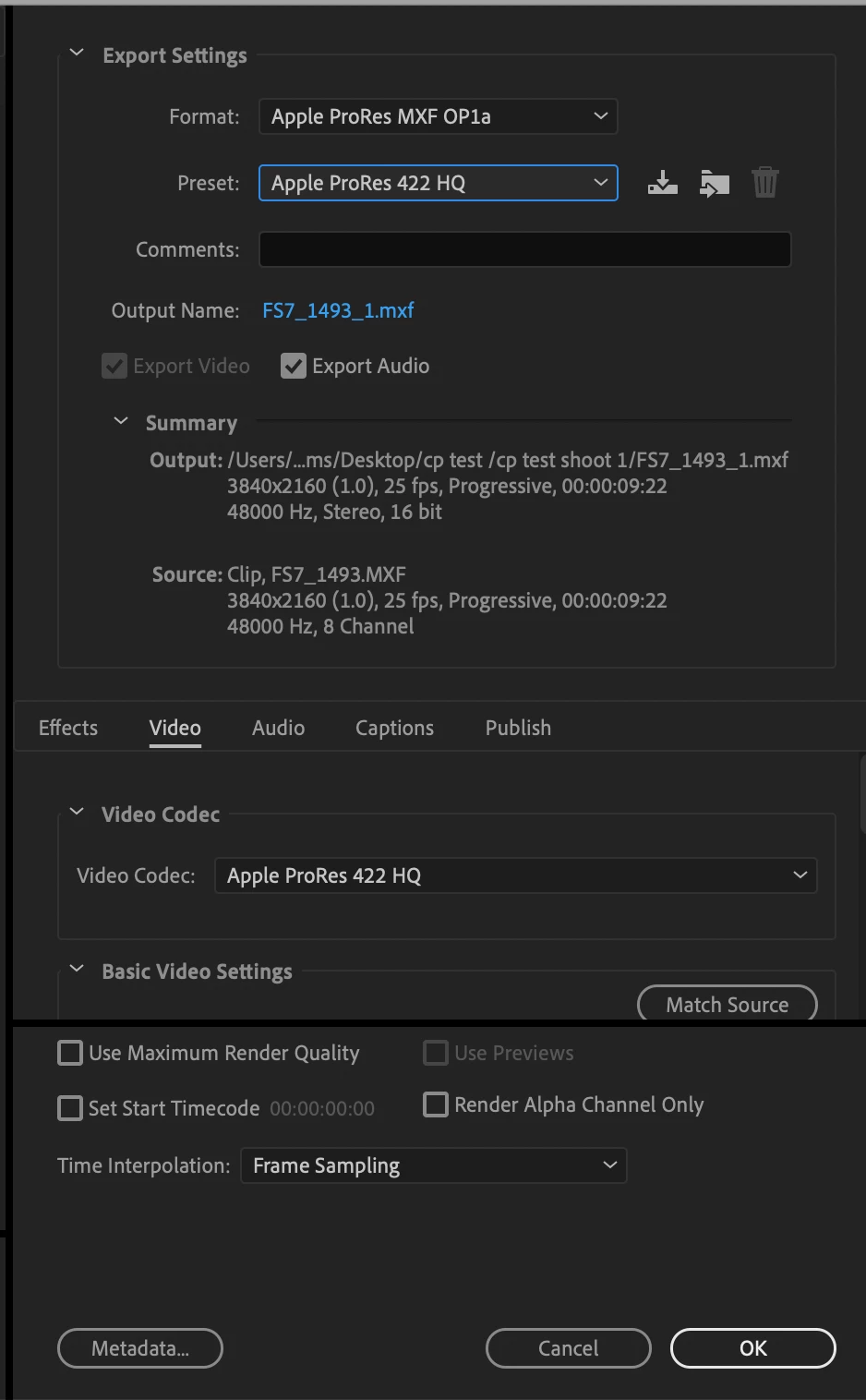Screen dimensions: 866x1400
Task: Open the Preset dropdown
Action: [438, 183]
